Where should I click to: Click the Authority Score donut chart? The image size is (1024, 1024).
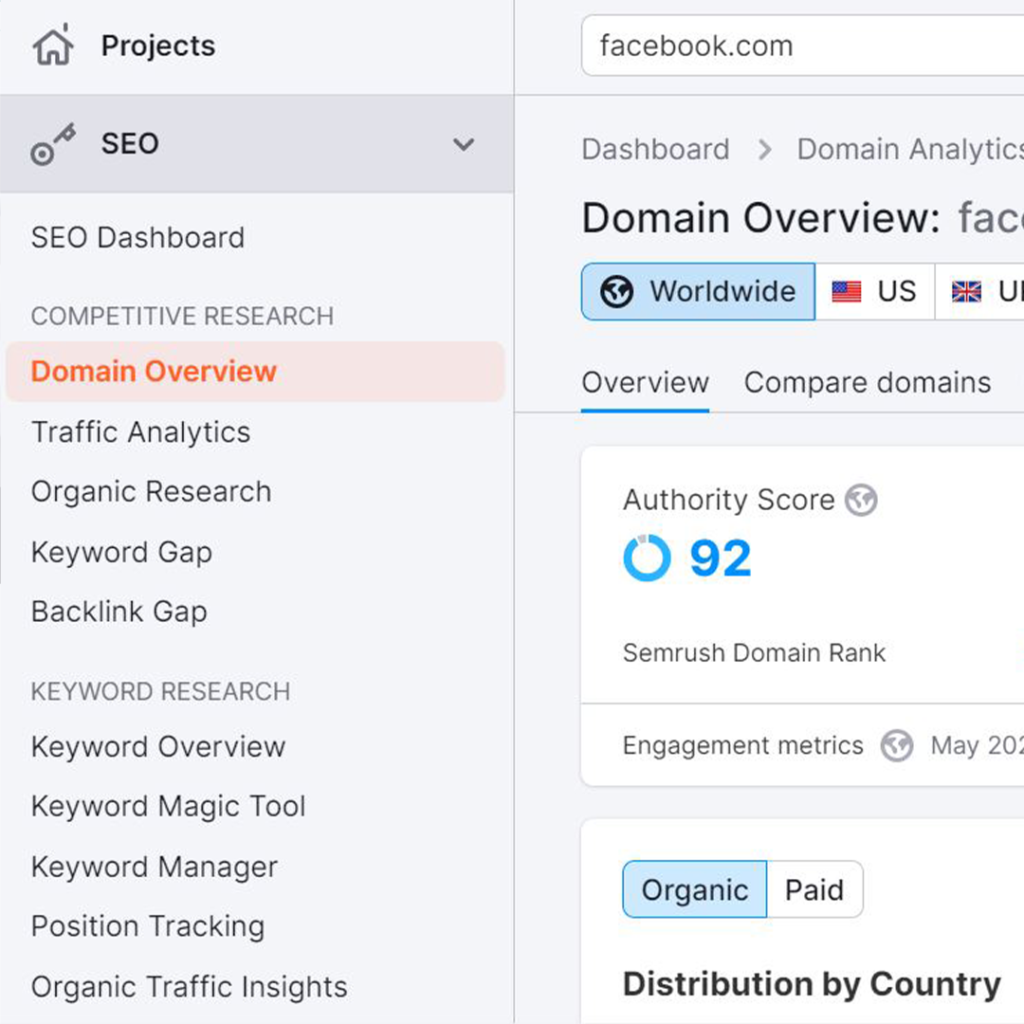tap(647, 558)
